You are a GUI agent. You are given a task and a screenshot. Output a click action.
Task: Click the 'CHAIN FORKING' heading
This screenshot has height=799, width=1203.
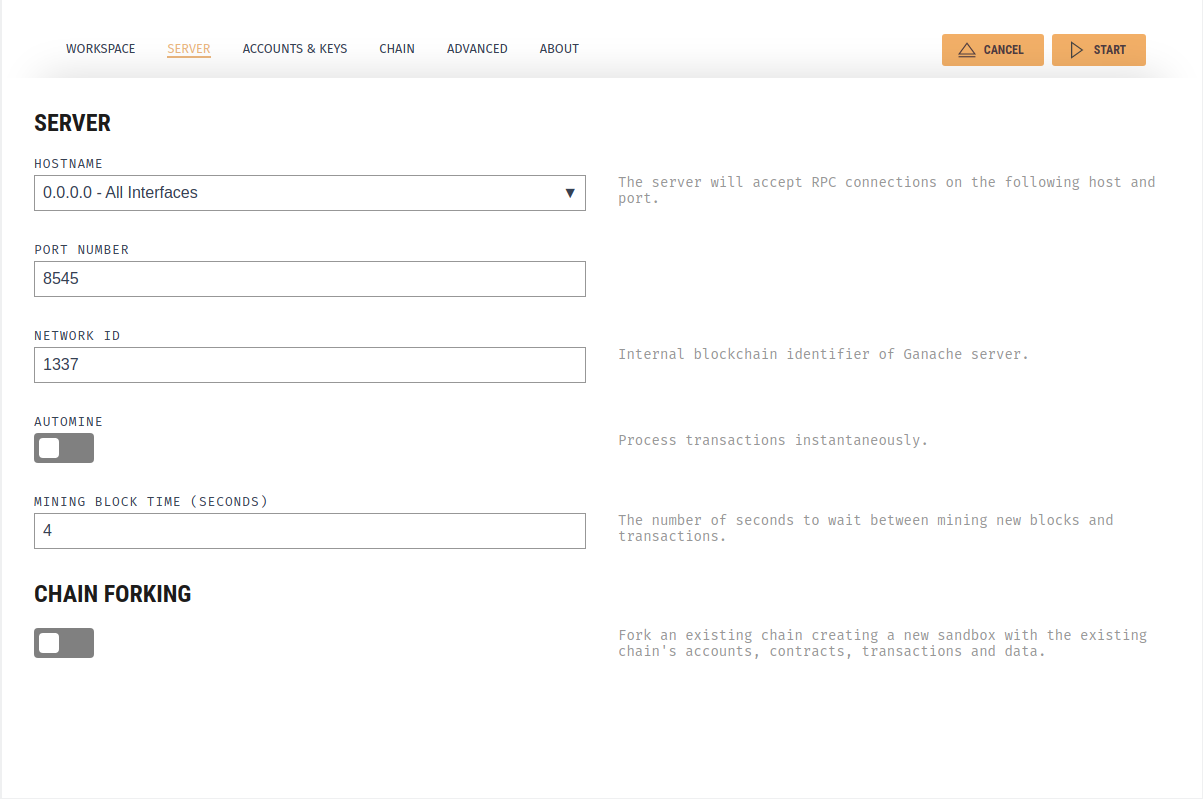(113, 594)
